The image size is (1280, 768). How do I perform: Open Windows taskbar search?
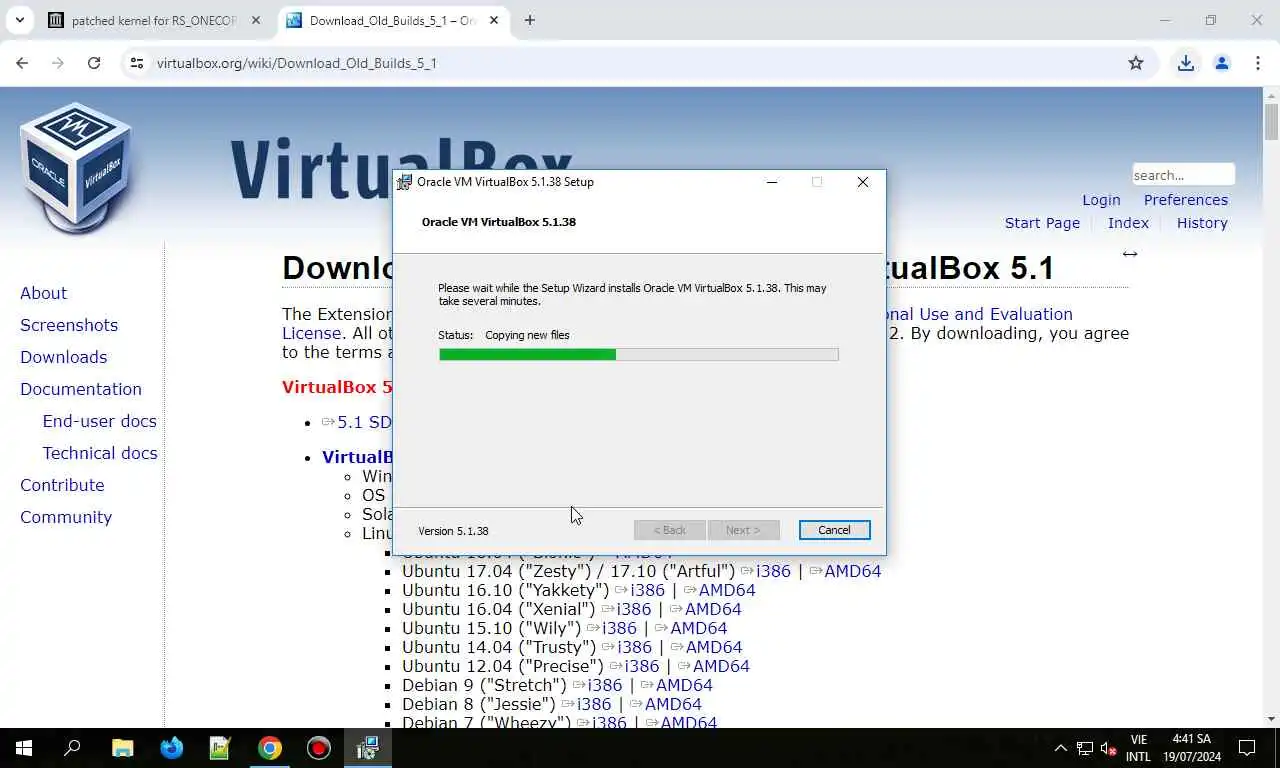tap(72, 748)
